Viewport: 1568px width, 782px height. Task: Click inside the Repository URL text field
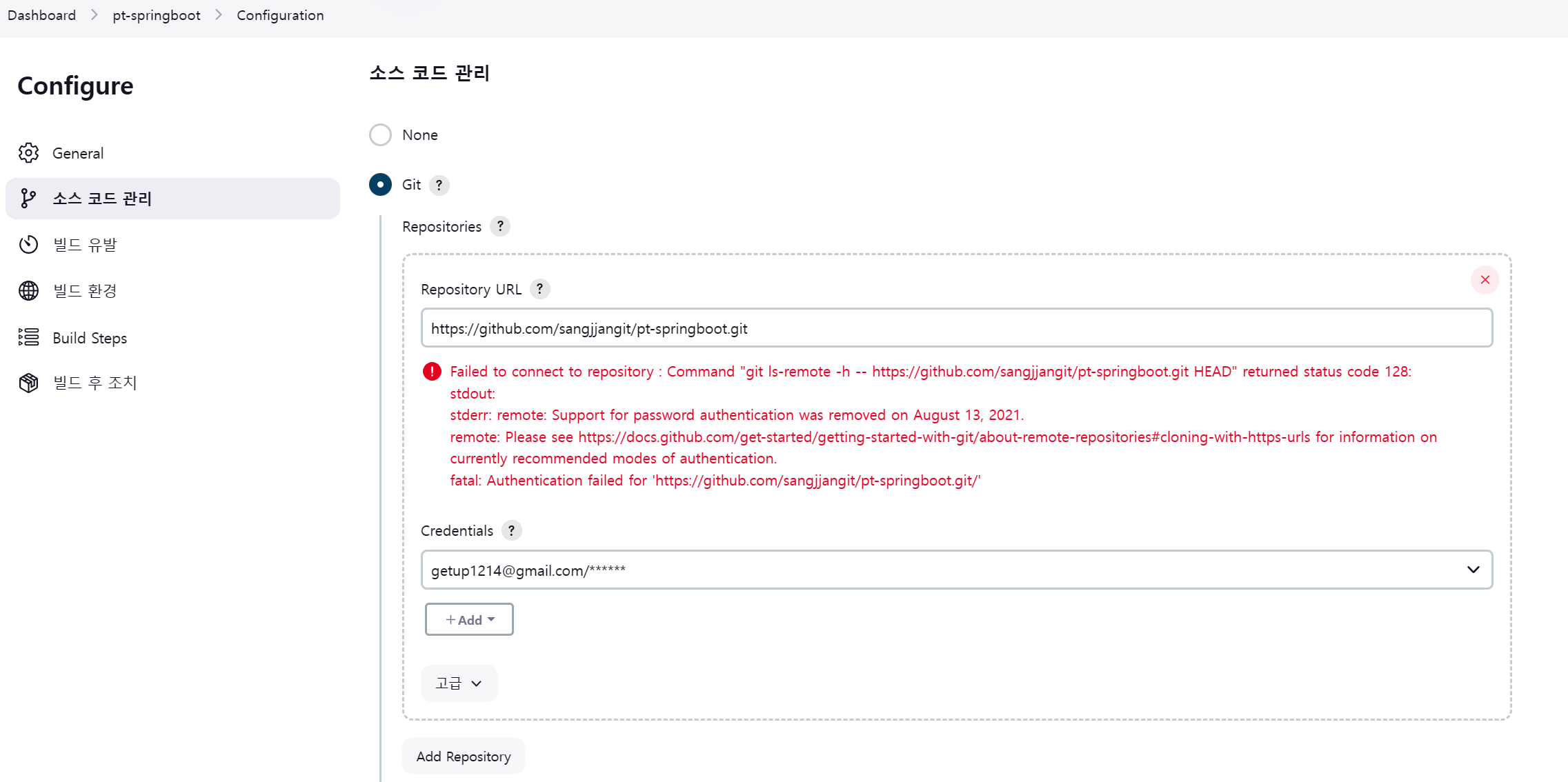(956, 328)
